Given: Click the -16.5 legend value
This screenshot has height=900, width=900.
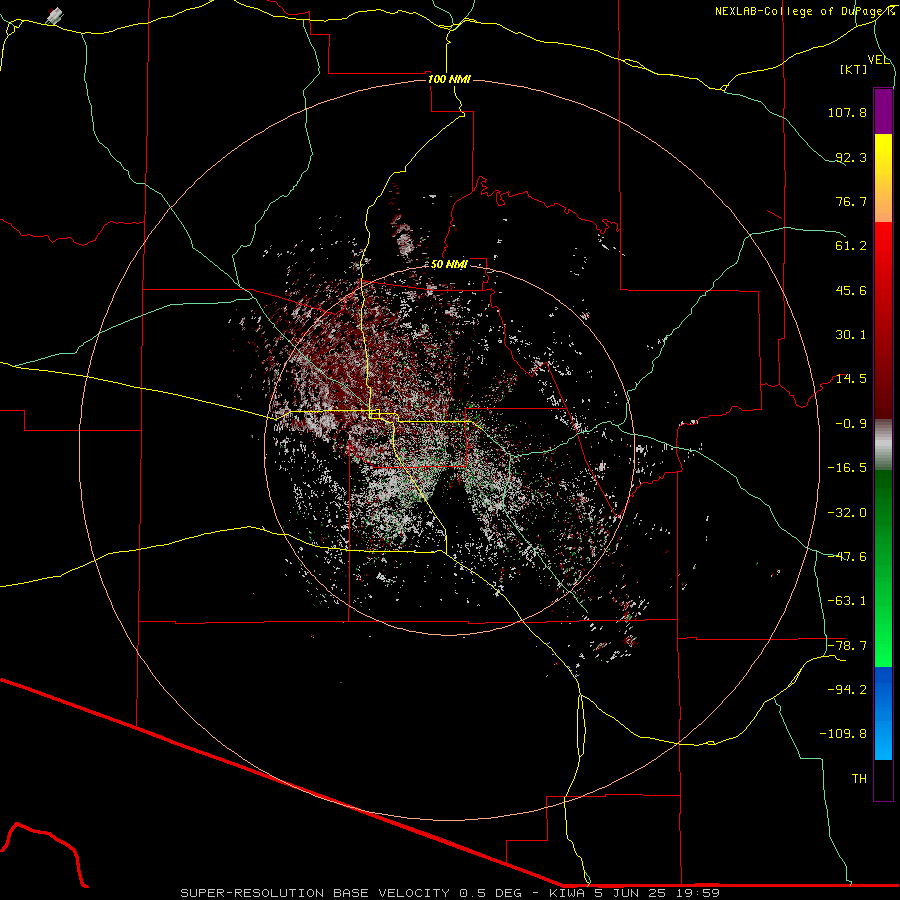Looking at the screenshot, I should (x=847, y=468).
